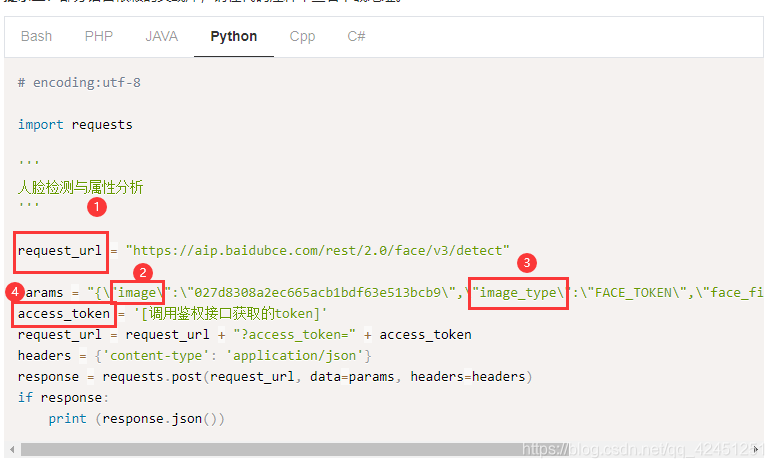This screenshot has height=468, width=774.
Task: Click the hash 027d8308a2ec665acb1bdf63e513bcb9
Action: pos(317,293)
